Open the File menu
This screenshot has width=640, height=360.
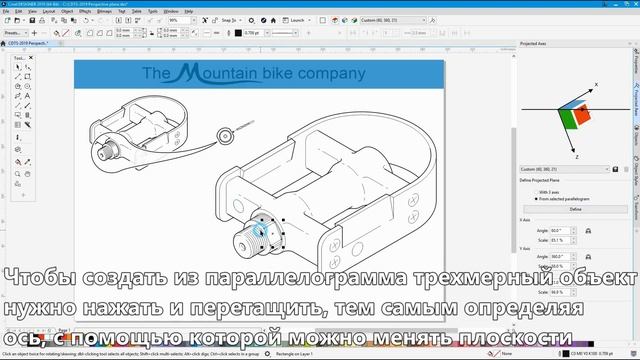point(6,11)
